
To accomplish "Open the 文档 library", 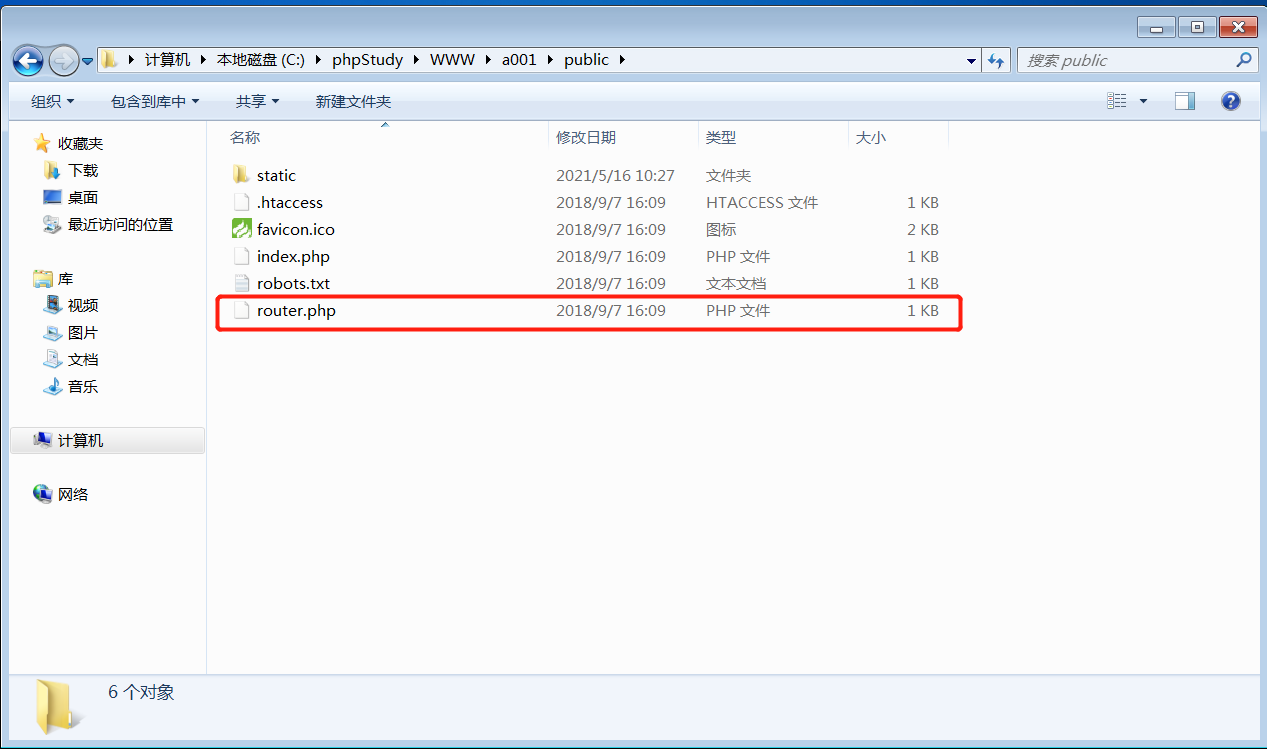I will point(83,359).
